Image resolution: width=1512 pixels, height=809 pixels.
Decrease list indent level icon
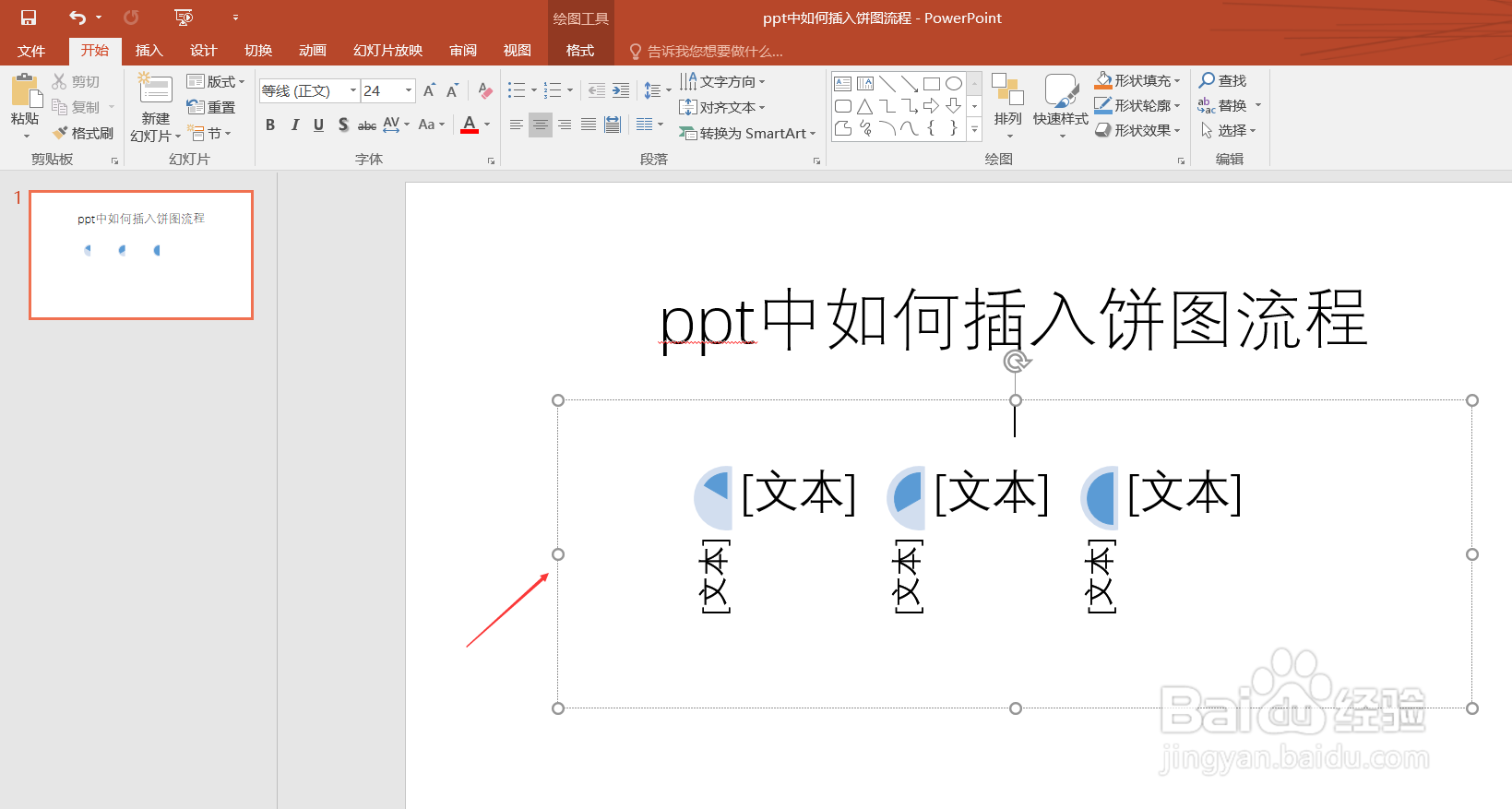pos(597,90)
